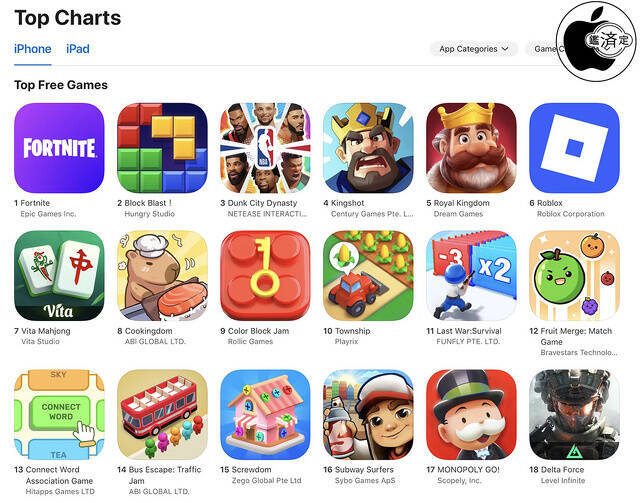
Task: Select the Roblox app icon
Action: [x=574, y=148]
